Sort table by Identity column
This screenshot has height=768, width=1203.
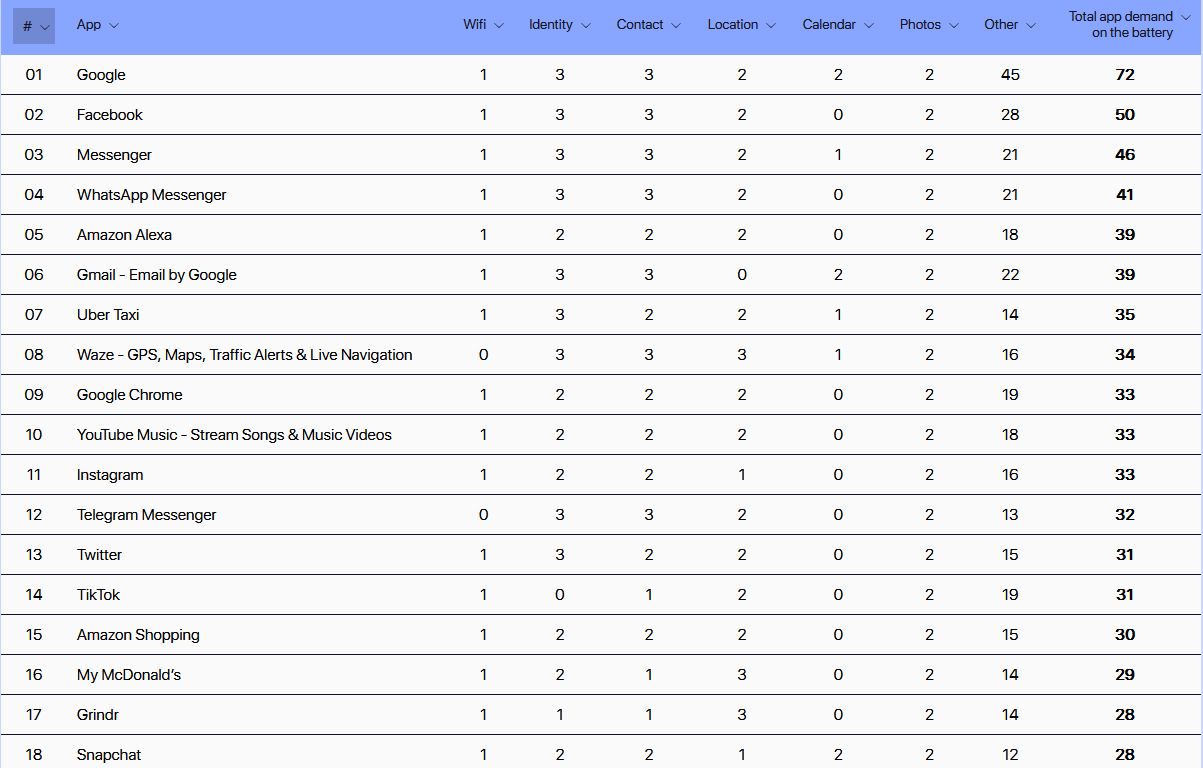[559, 25]
